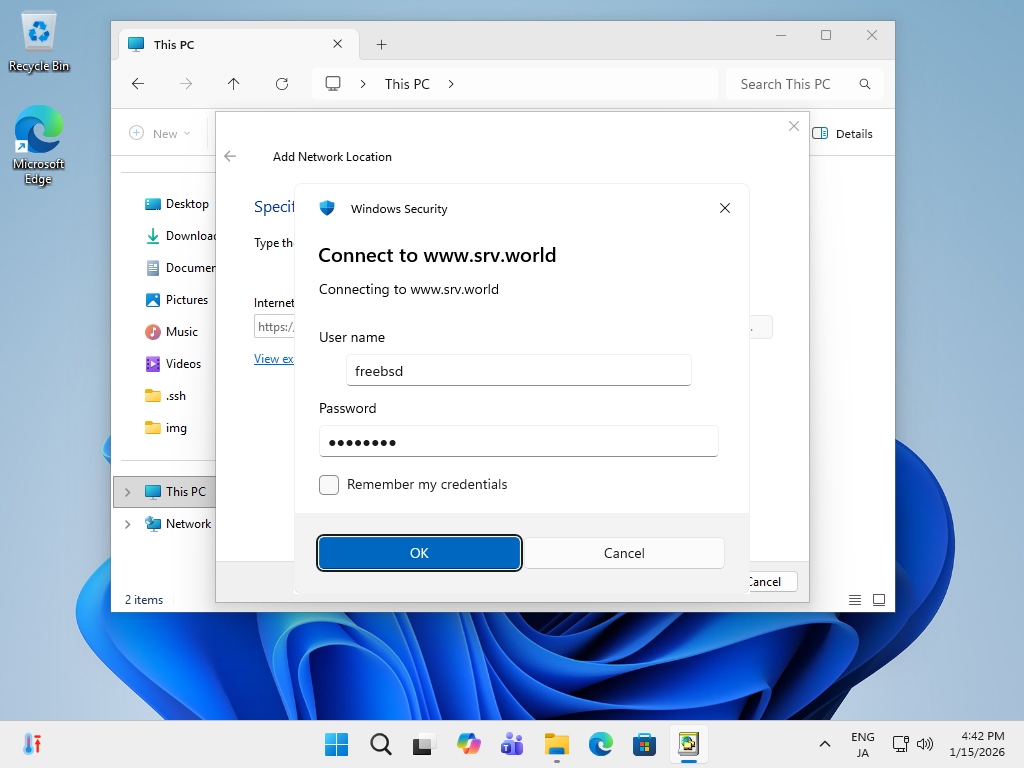This screenshot has width=1024, height=768.
Task: Expand This PC in the navigation tree
Action: coord(127,492)
